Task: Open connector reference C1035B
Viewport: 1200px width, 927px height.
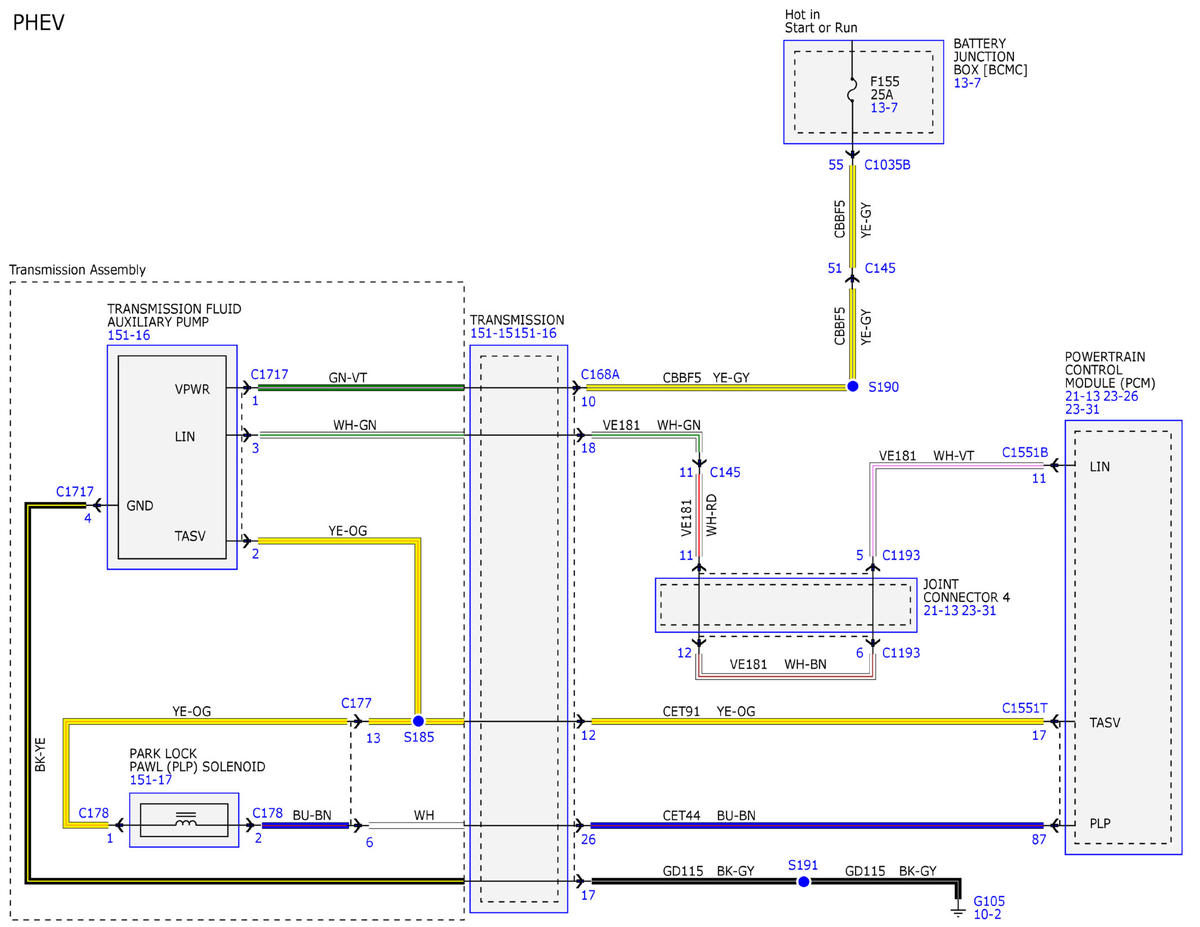Action: coord(887,165)
